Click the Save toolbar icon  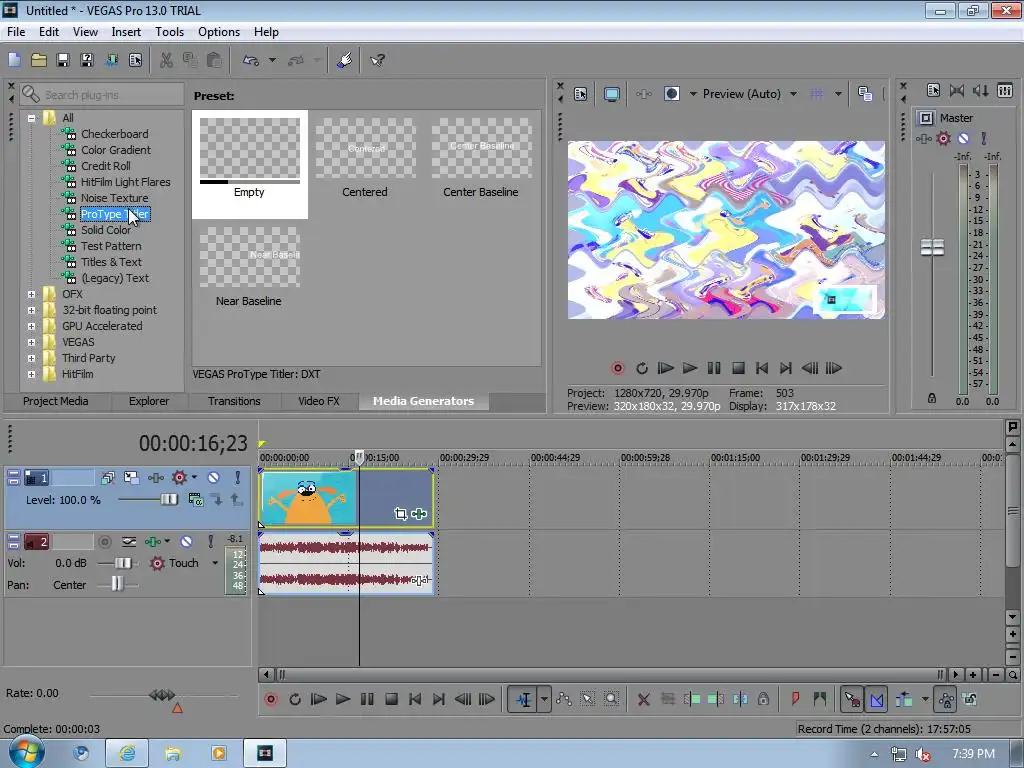(63, 60)
